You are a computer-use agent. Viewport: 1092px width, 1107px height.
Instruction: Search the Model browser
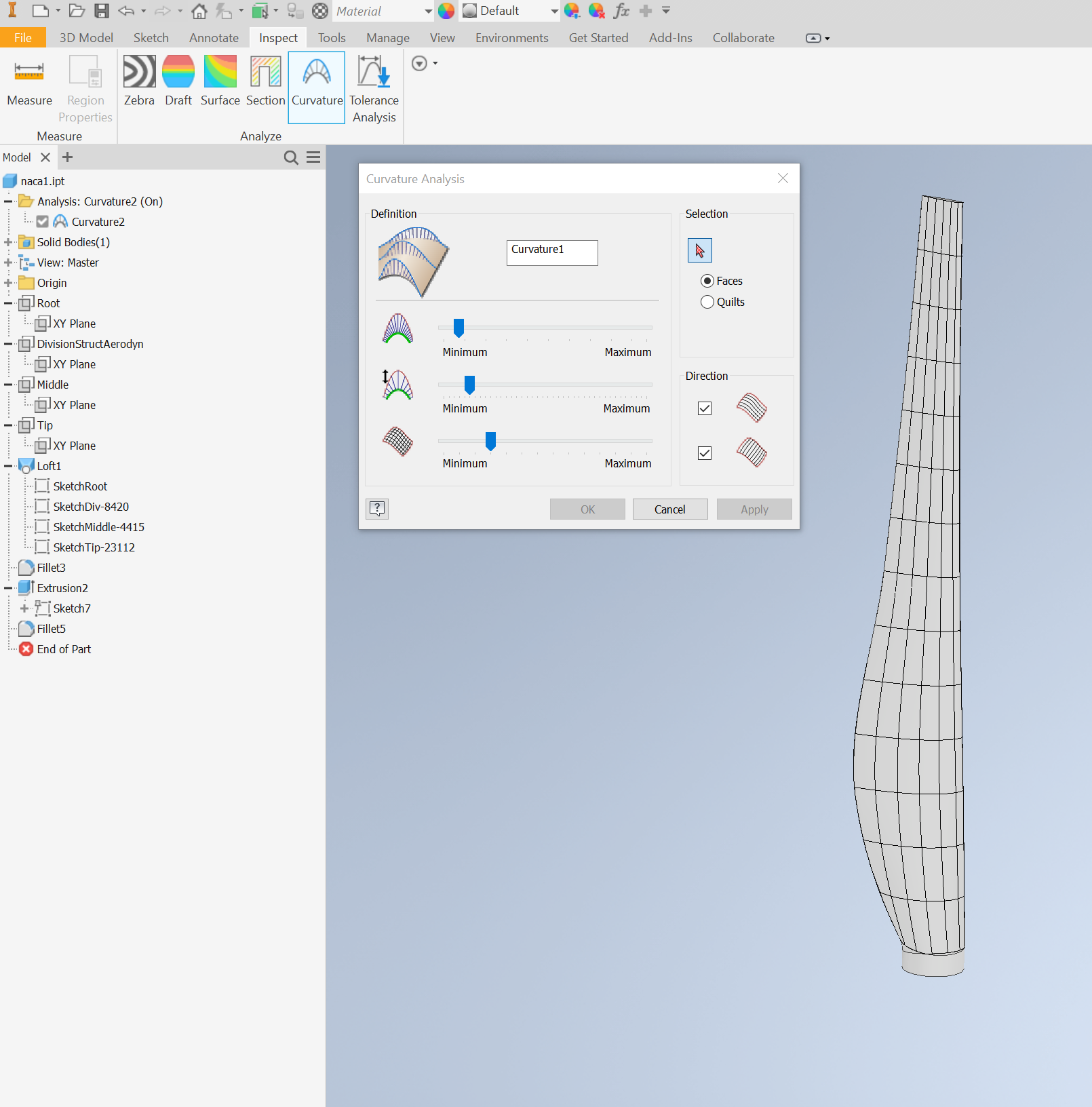(291, 157)
